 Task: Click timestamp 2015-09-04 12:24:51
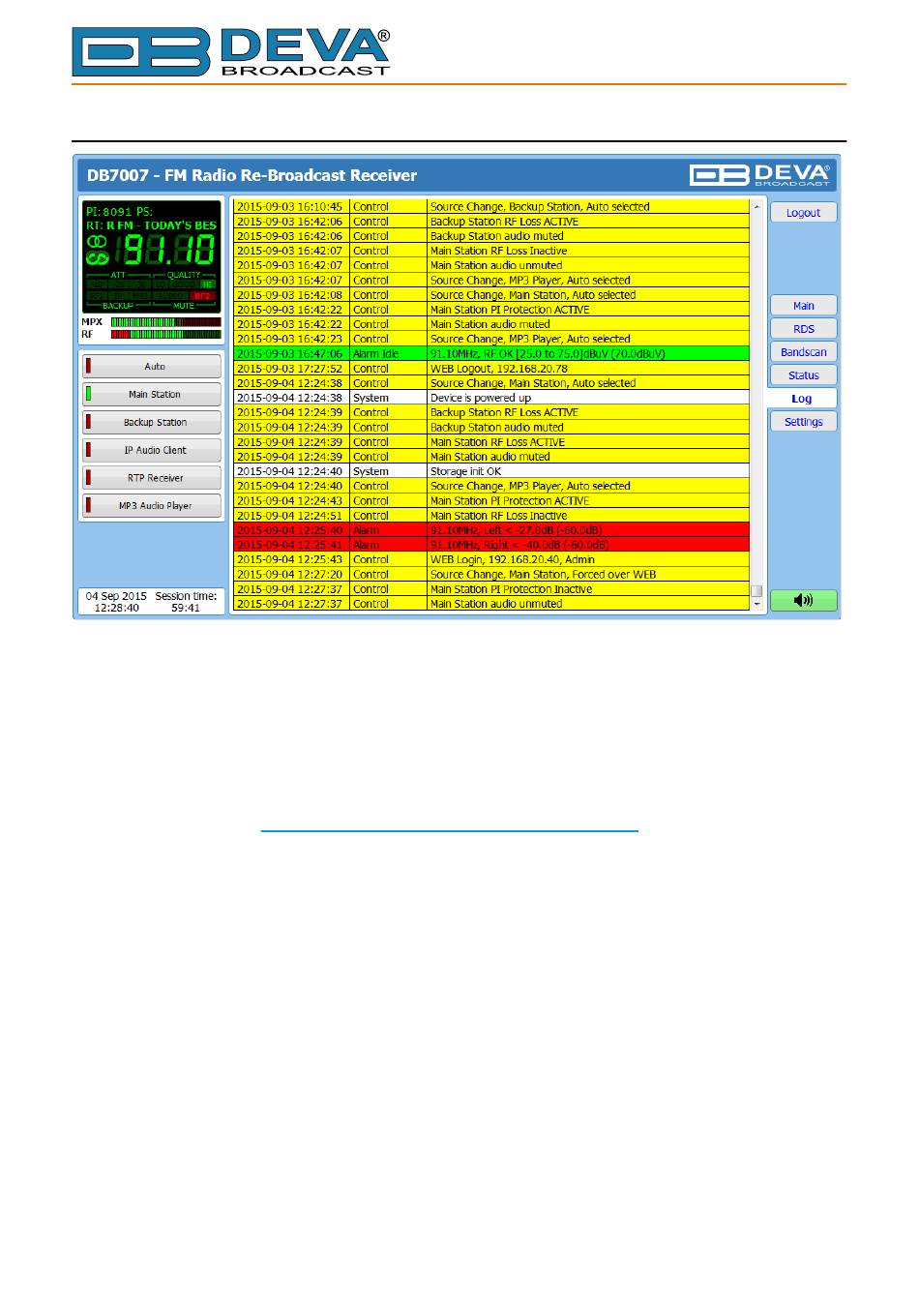(x=290, y=516)
